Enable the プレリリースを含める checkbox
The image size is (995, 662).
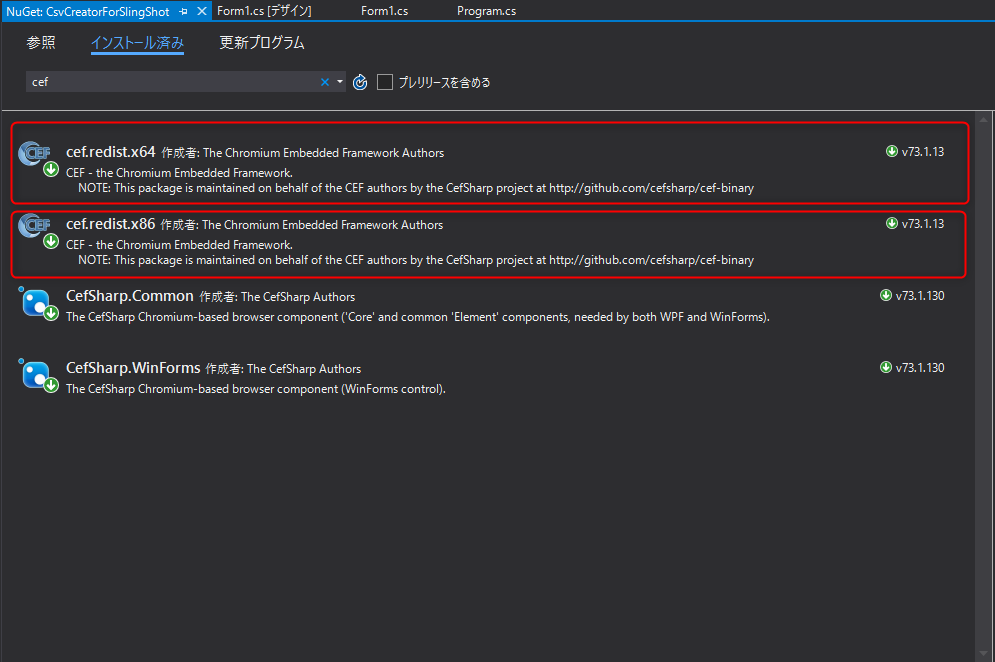(385, 82)
